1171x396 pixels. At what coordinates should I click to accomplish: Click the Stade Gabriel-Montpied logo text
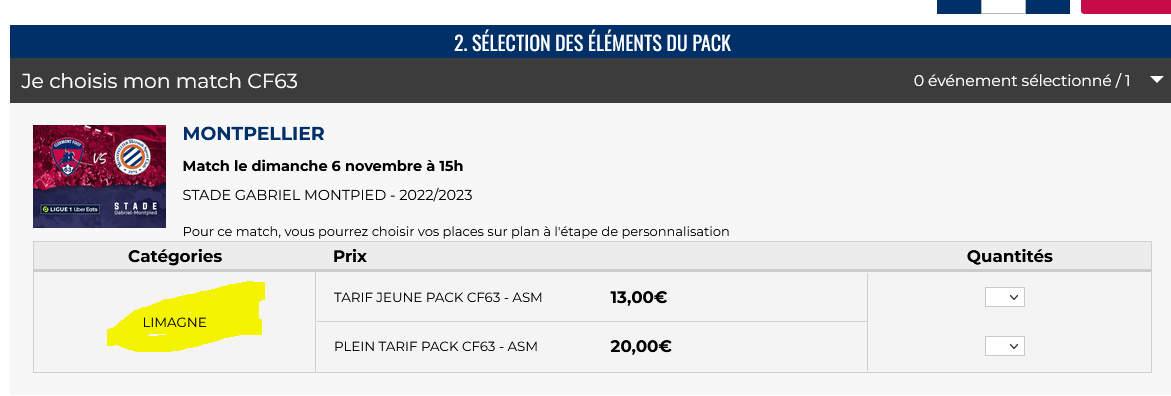point(136,208)
